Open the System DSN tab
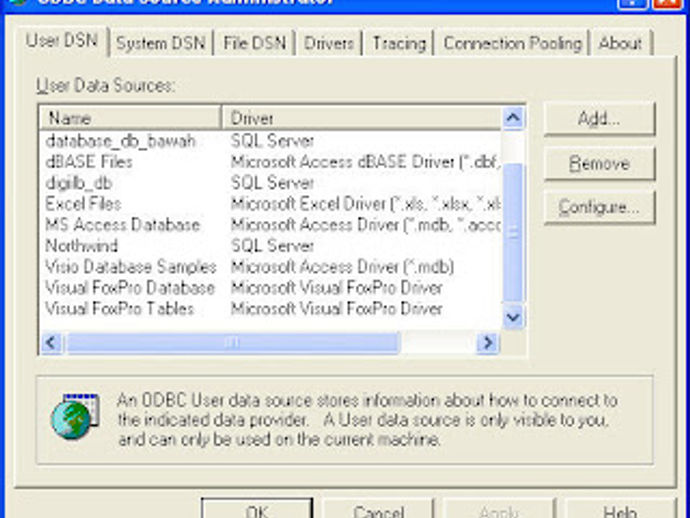The image size is (690, 518). click(x=161, y=43)
